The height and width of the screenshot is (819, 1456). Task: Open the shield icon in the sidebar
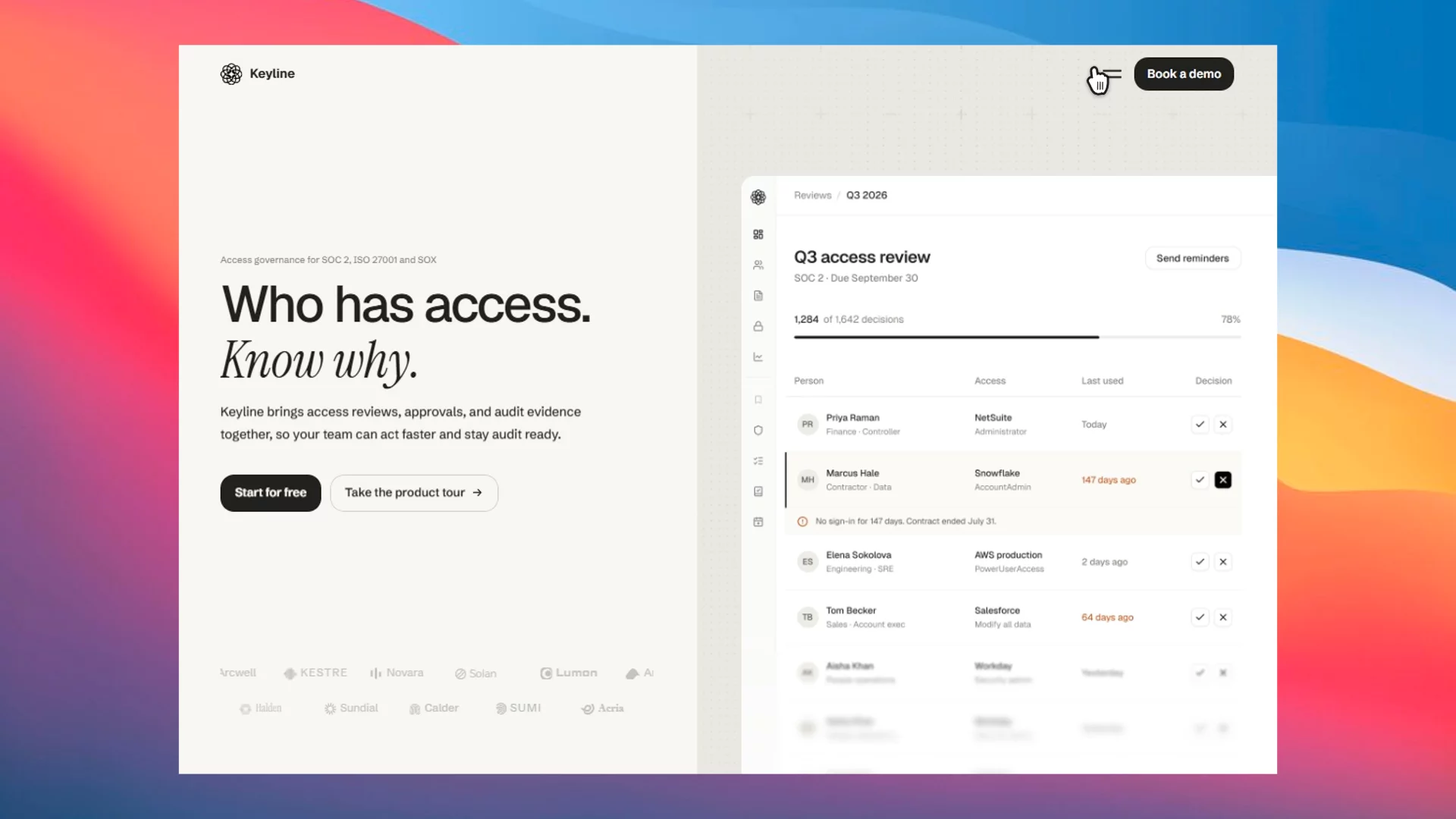[x=758, y=430]
